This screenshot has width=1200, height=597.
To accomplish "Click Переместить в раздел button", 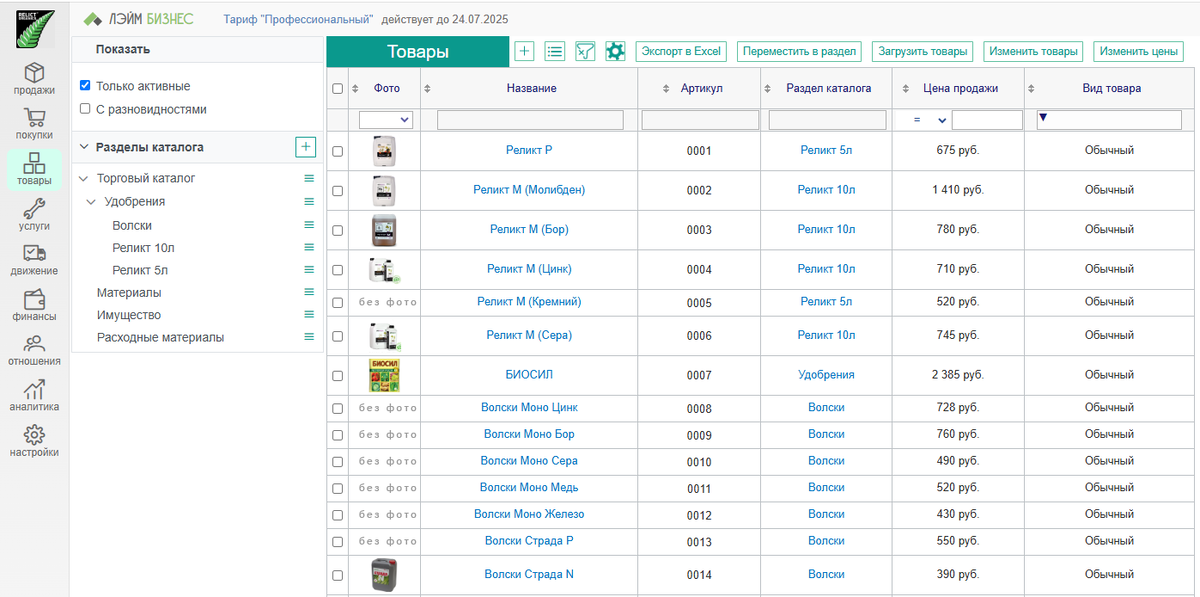I will 799,51.
